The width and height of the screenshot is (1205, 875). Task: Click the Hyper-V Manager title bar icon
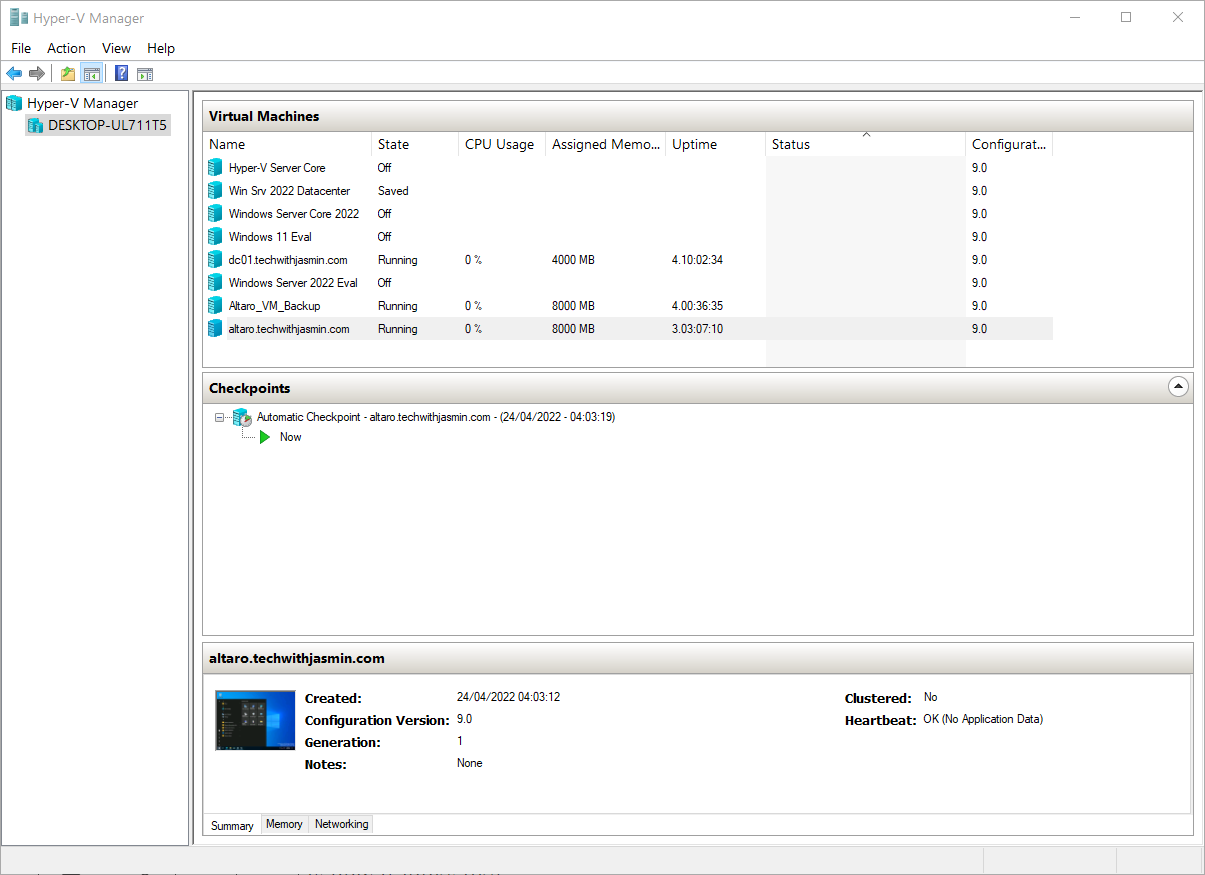(x=18, y=17)
